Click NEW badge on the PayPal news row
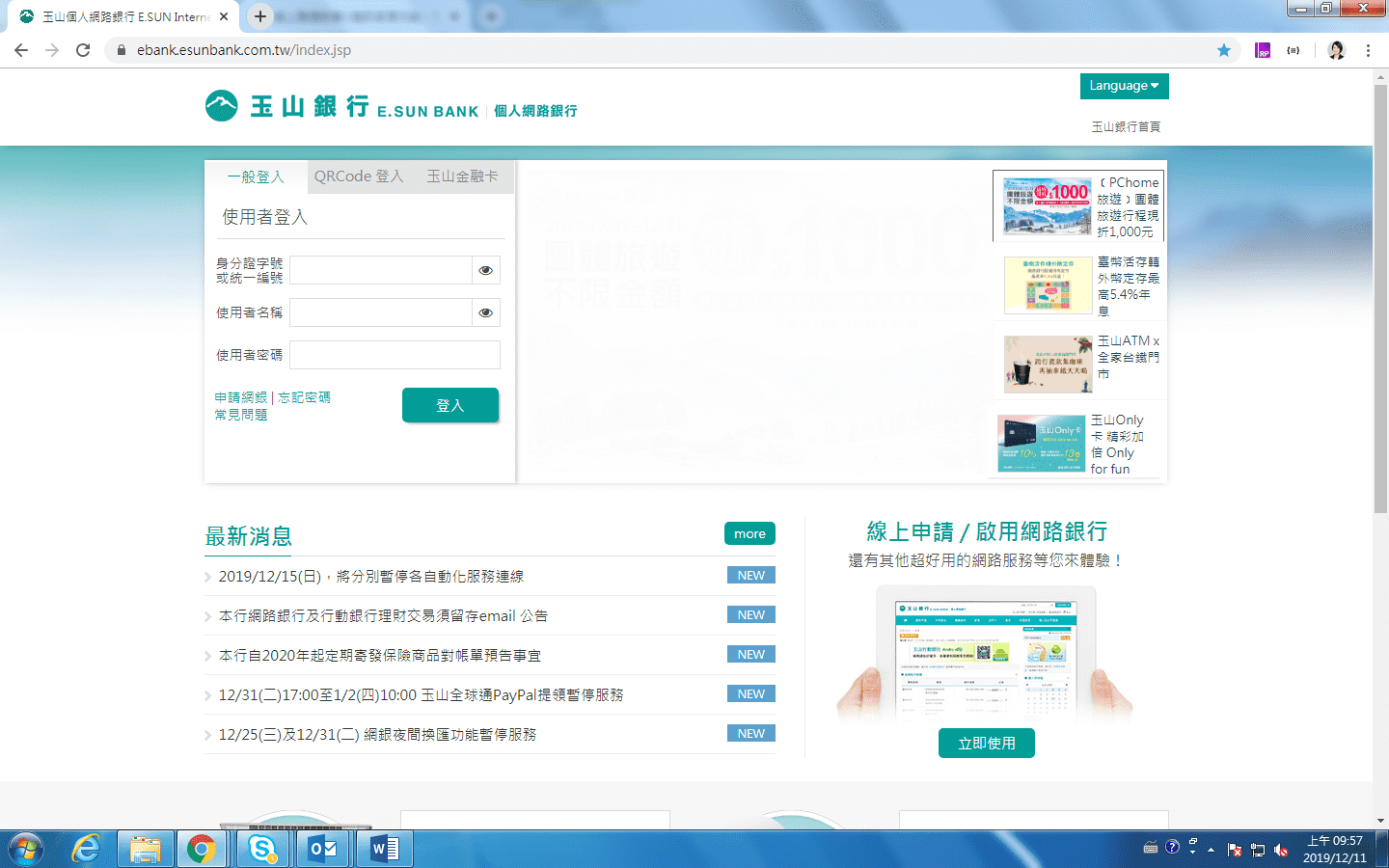This screenshot has height=868, width=1389. click(x=751, y=694)
